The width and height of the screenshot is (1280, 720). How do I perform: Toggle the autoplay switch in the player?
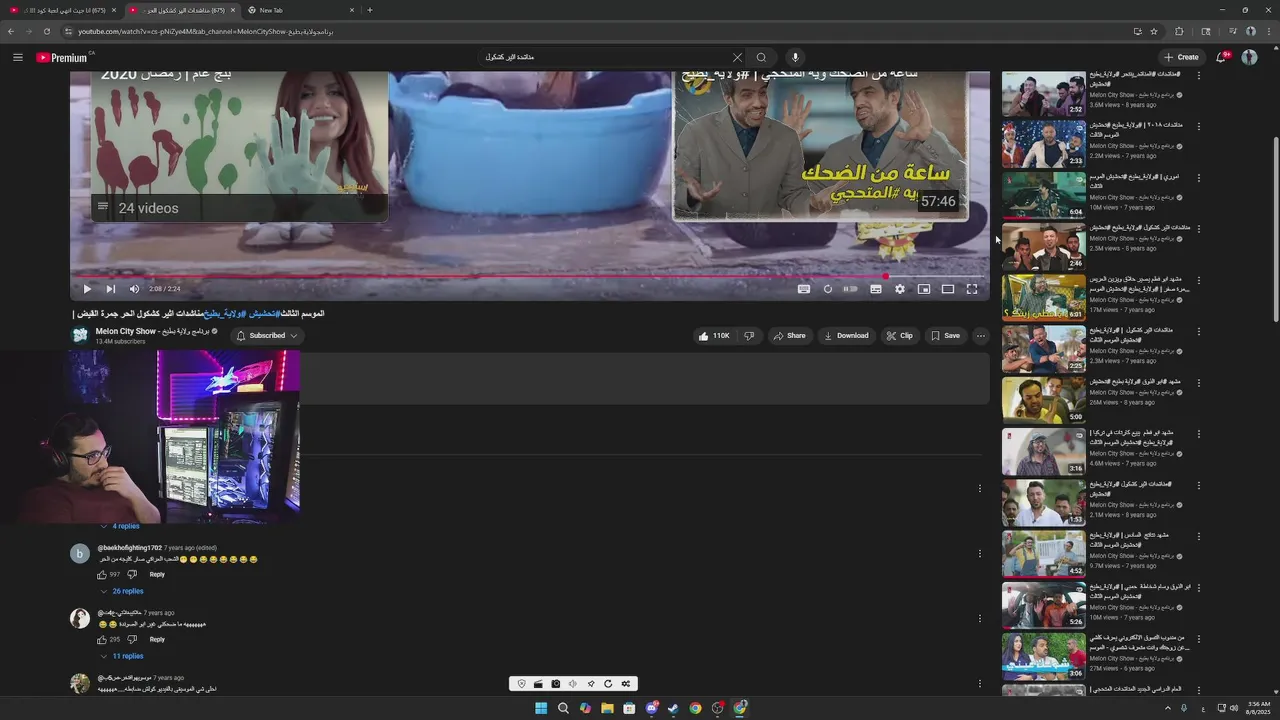tap(851, 289)
